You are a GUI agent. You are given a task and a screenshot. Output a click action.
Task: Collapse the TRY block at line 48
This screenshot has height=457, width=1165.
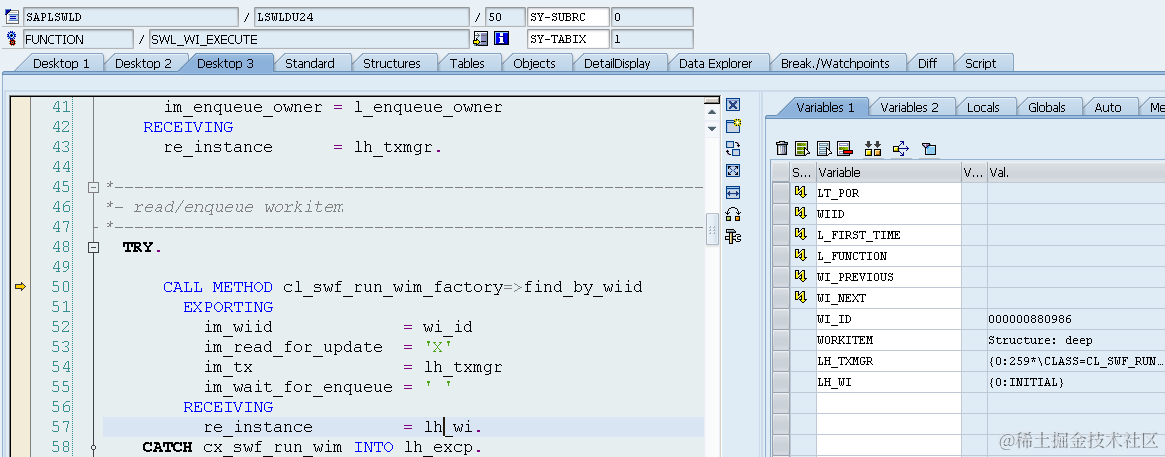[x=94, y=247]
